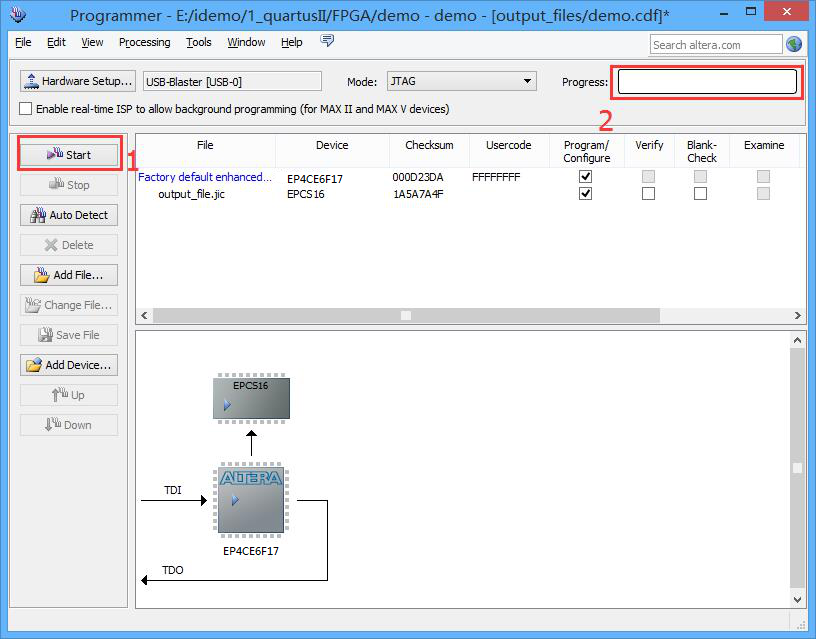Enable real-time ISP checkbox
This screenshot has height=639, width=816.
(26, 109)
